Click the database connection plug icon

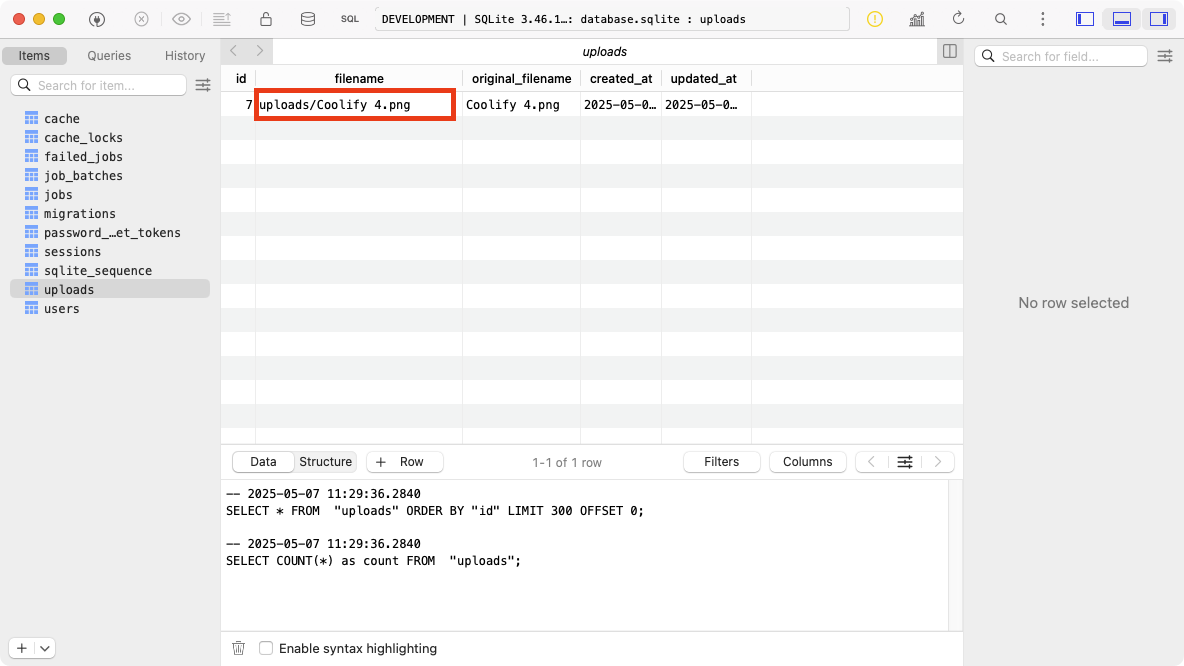click(x=97, y=19)
